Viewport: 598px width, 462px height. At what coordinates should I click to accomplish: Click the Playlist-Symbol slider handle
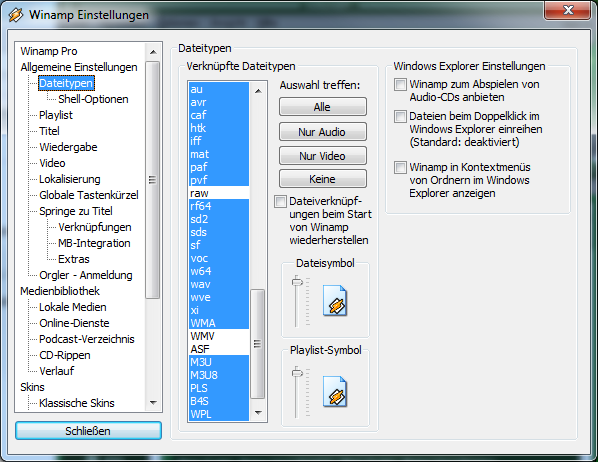297,373
